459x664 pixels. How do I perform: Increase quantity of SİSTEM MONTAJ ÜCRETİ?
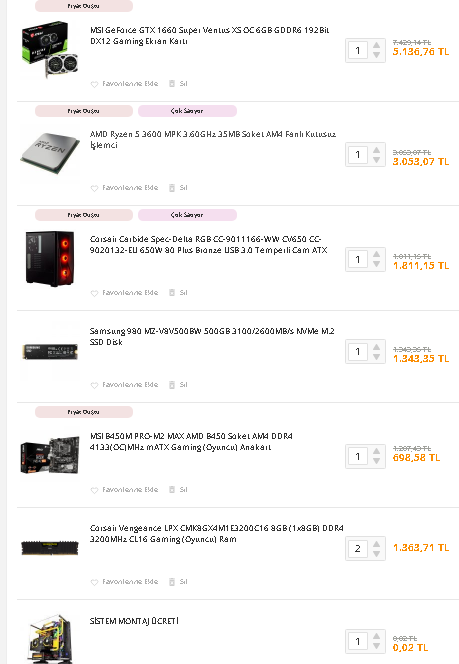pyautogui.click(x=376, y=636)
